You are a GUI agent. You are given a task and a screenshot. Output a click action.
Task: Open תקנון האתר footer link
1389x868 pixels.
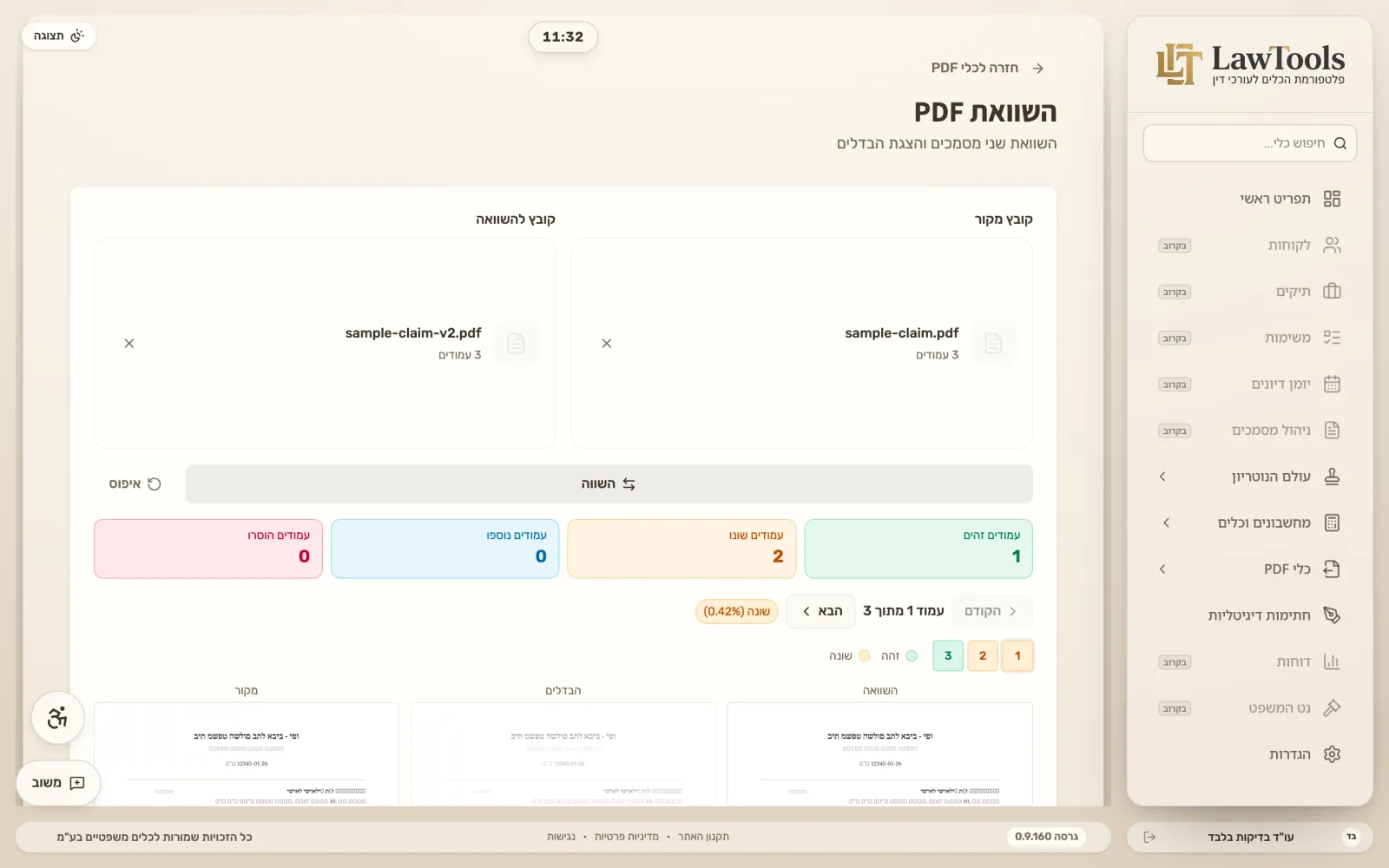(x=703, y=837)
